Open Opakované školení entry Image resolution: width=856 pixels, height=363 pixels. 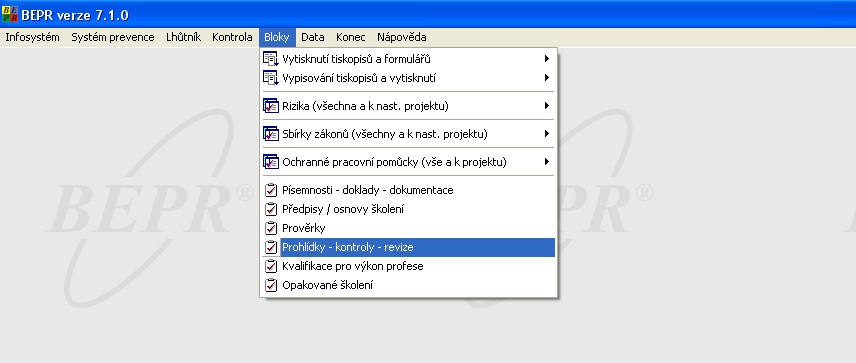tap(408, 285)
